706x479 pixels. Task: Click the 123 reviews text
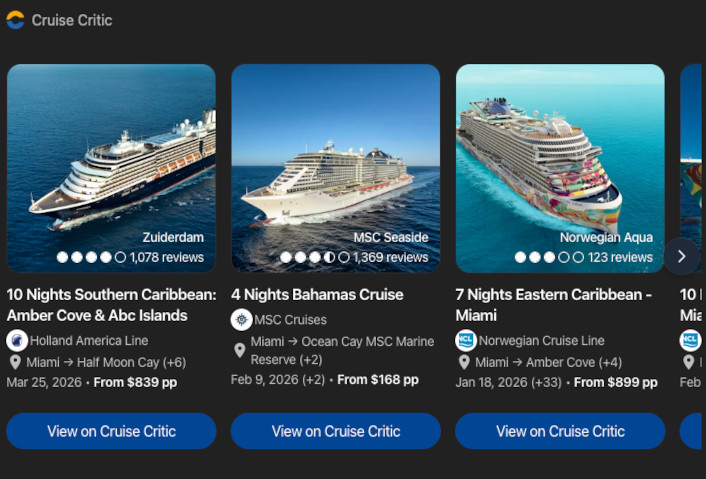coord(620,257)
